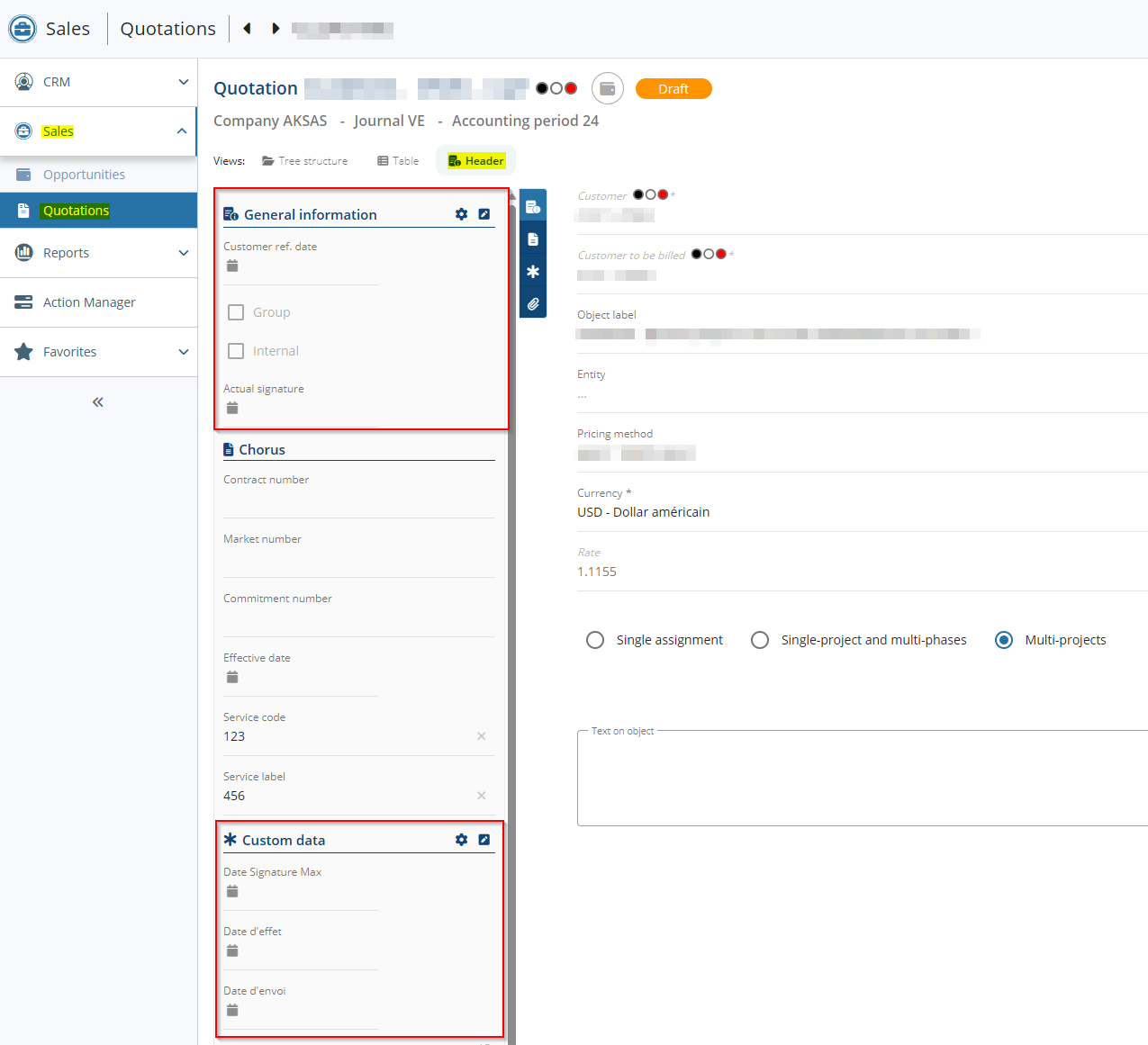This screenshot has width=1148, height=1045.
Task: Check the Internal checkbox
Action: point(236,351)
